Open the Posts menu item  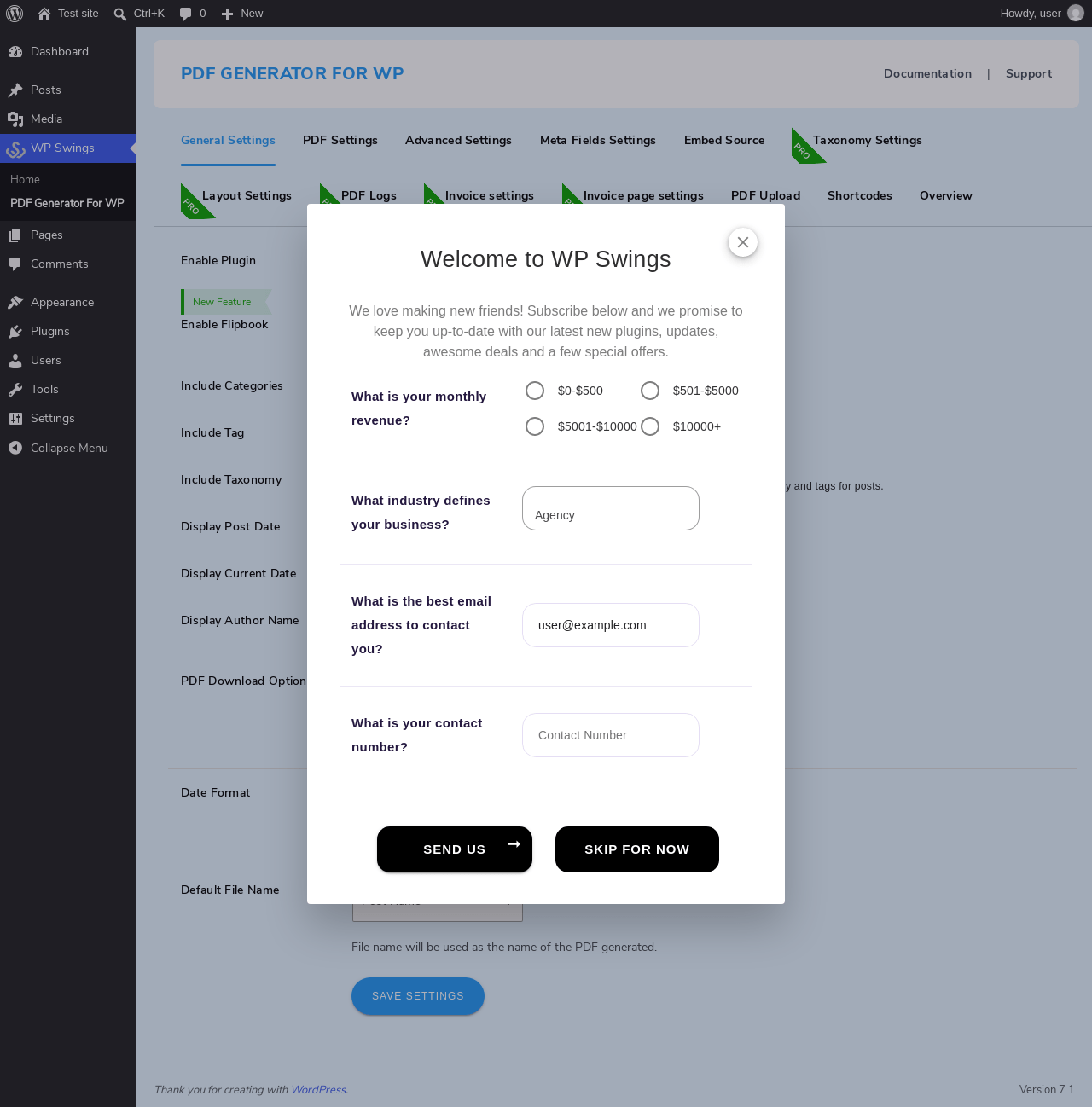[x=68, y=90]
